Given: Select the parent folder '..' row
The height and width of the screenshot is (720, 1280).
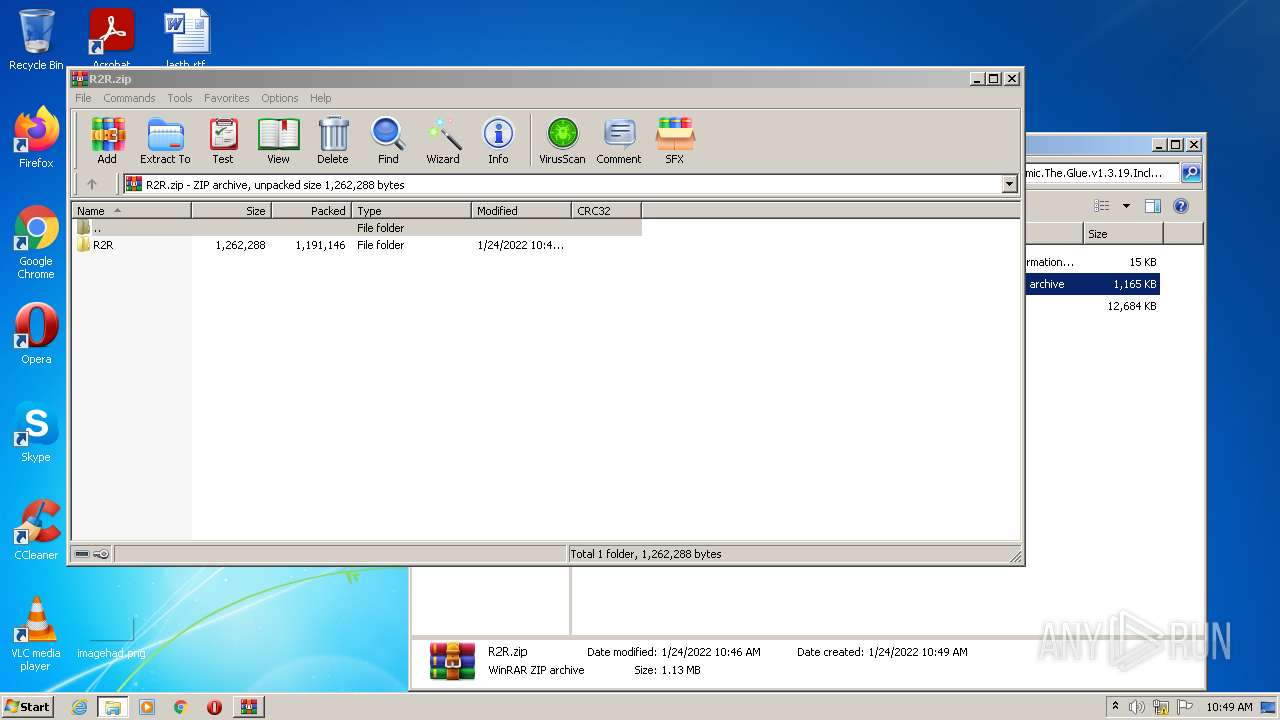Looking at the screenshot, I should (357, 228).
